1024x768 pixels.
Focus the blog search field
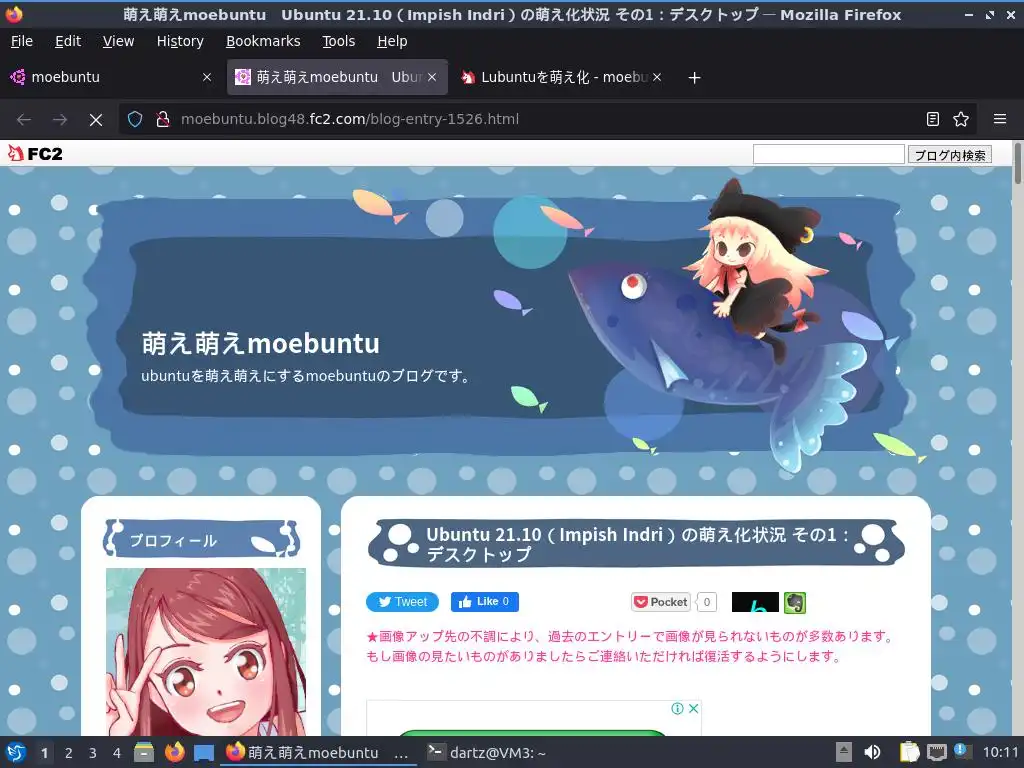tap(828, 154)
